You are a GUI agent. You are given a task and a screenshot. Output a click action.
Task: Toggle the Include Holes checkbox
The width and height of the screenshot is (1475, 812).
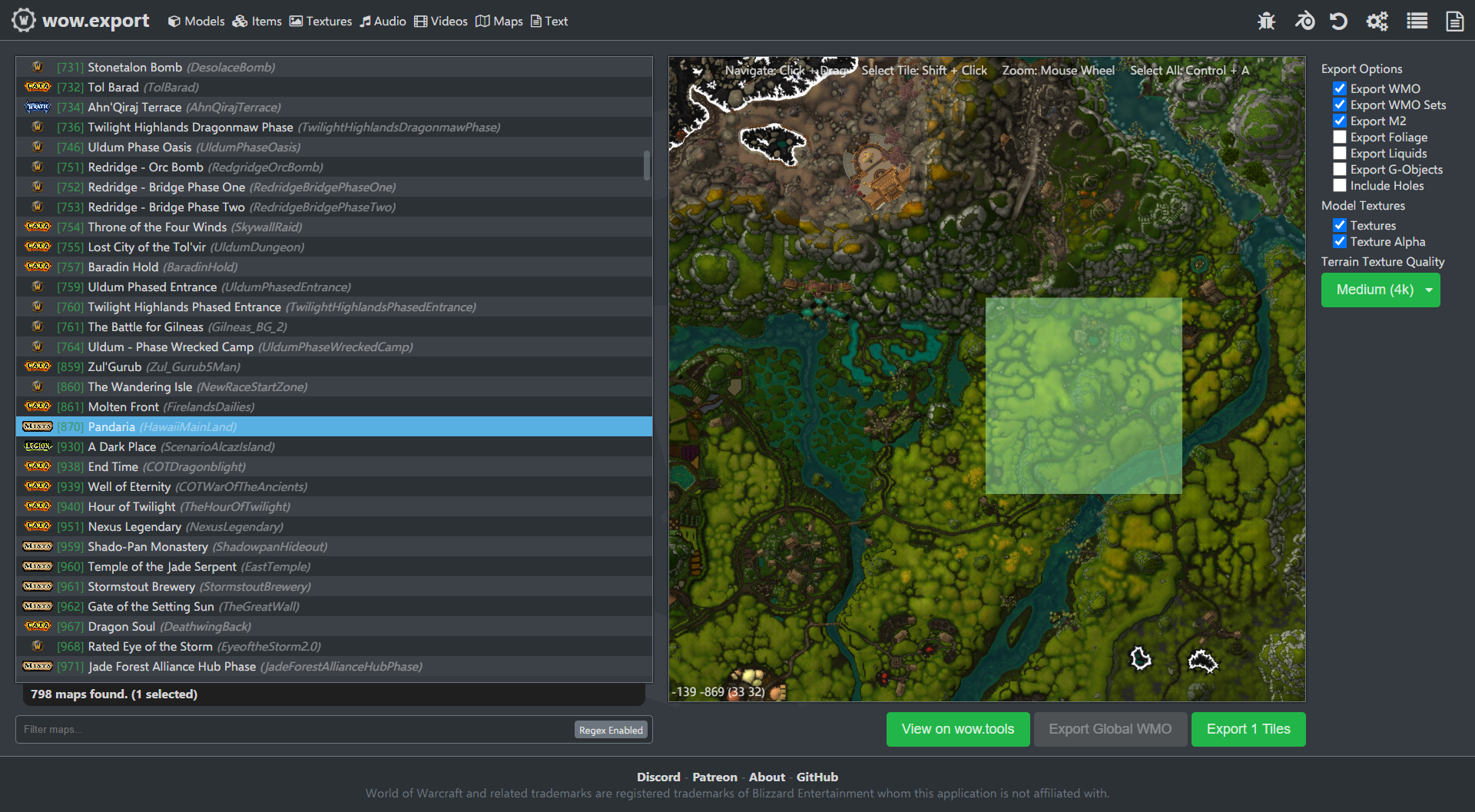(1340, 186)
